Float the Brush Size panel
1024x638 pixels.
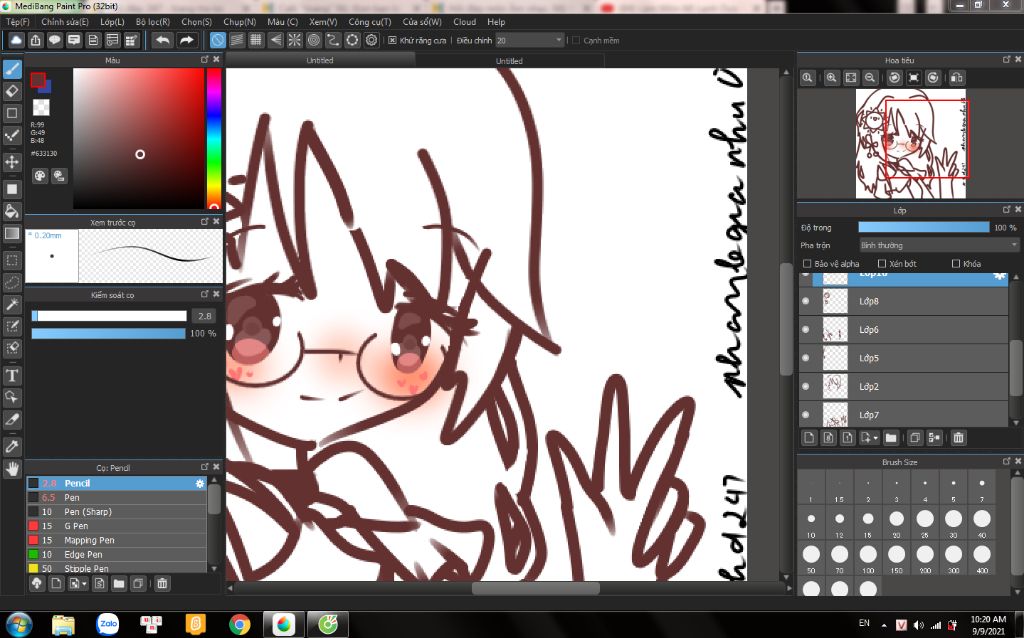(1006, 461)
